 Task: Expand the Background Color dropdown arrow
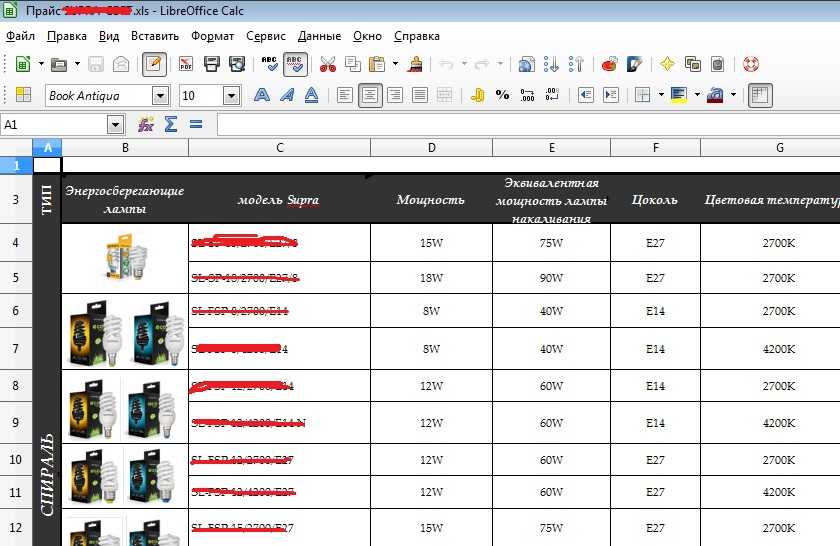click(x=697, y=95)
